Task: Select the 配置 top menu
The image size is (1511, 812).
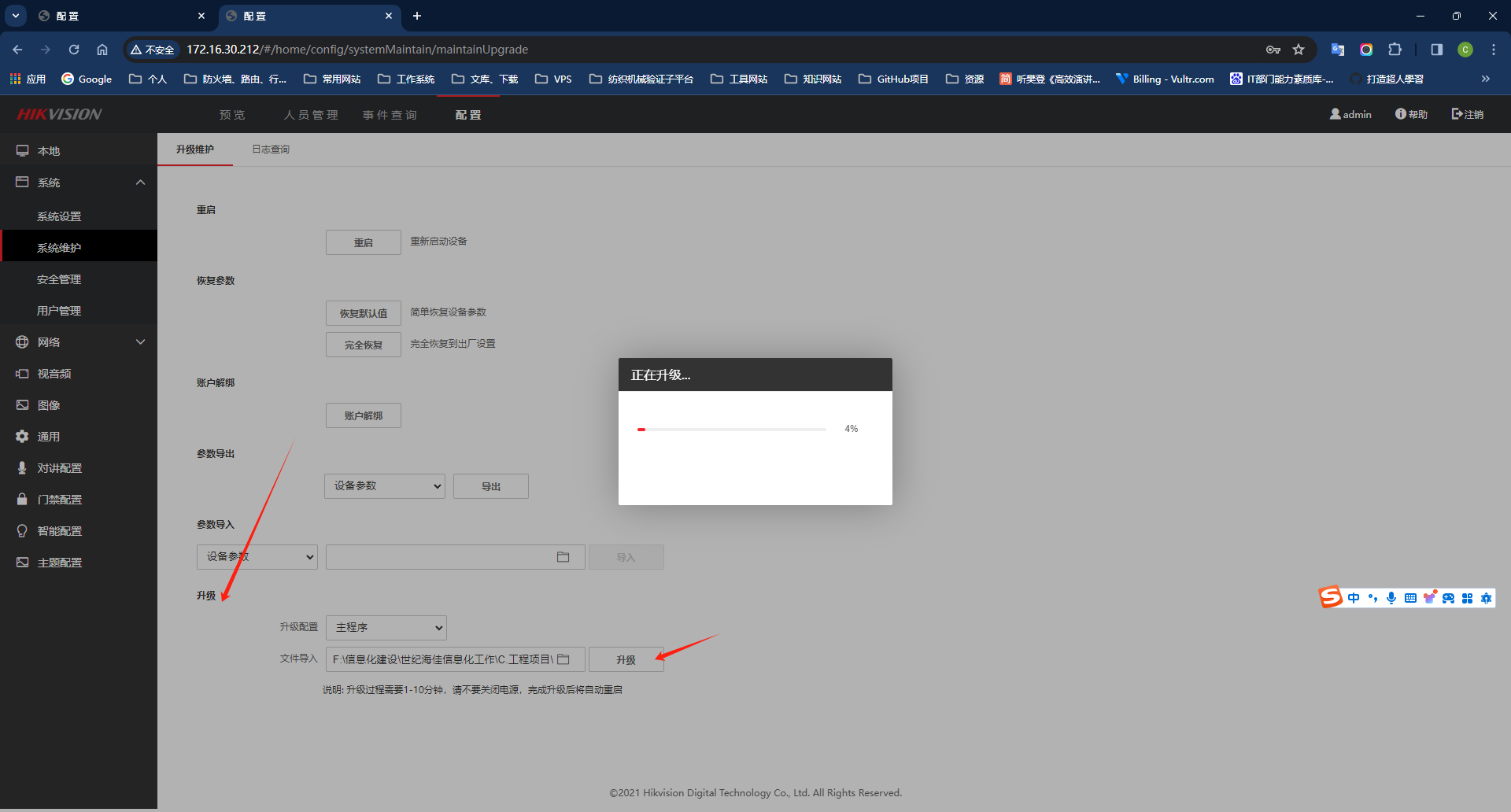Action: pyautogui.click(x=468, y=115)
